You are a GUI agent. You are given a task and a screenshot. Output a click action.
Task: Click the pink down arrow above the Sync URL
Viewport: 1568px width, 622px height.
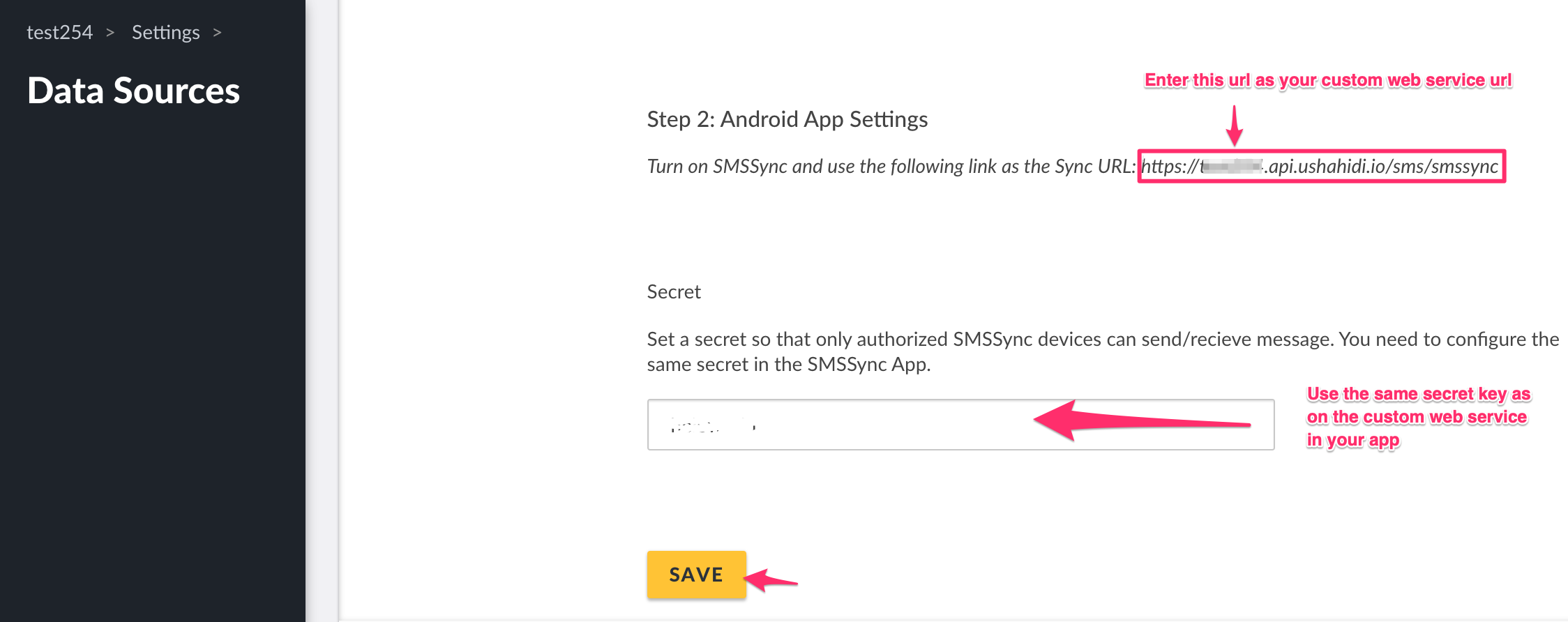click(x=1235, y=126)
